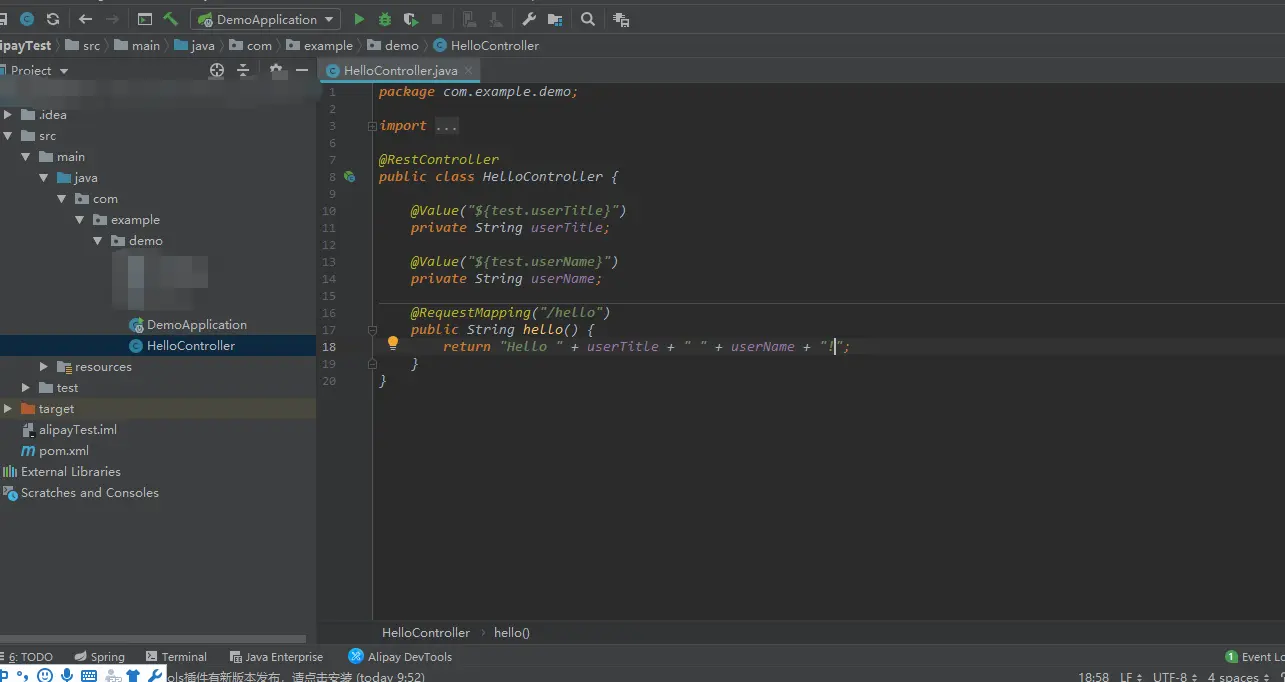The width and height of the screenshot is (1285, 682).
Task: Build project using the hammer icon
Action: (171, 19)
